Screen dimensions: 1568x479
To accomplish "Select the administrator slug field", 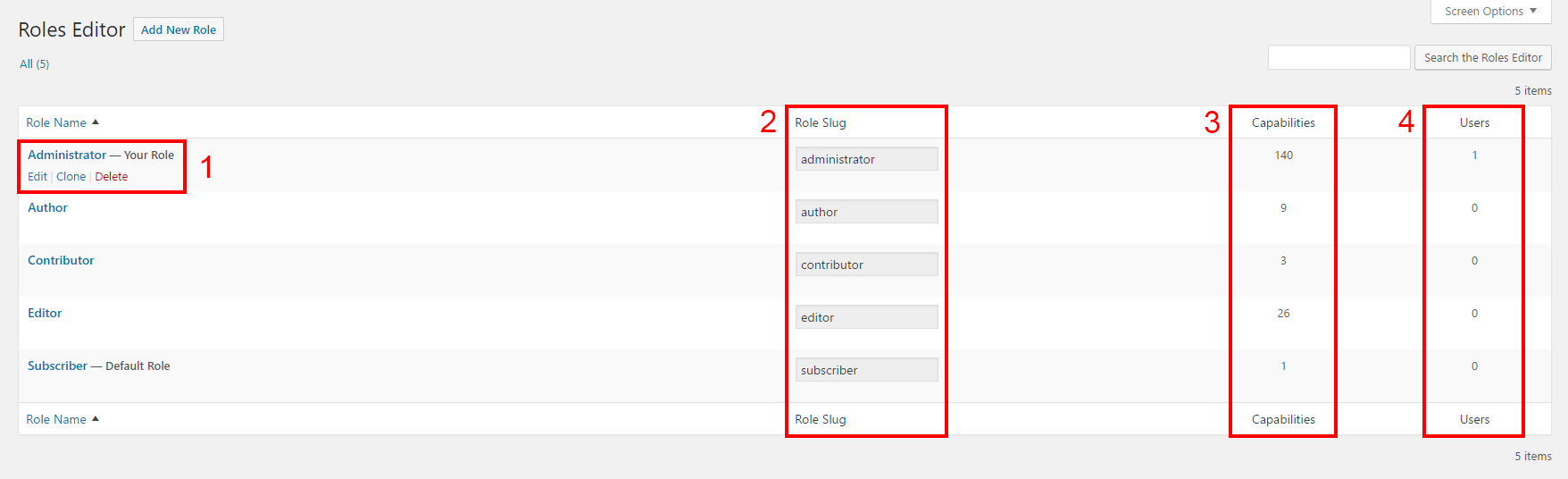I will [866, 159].
